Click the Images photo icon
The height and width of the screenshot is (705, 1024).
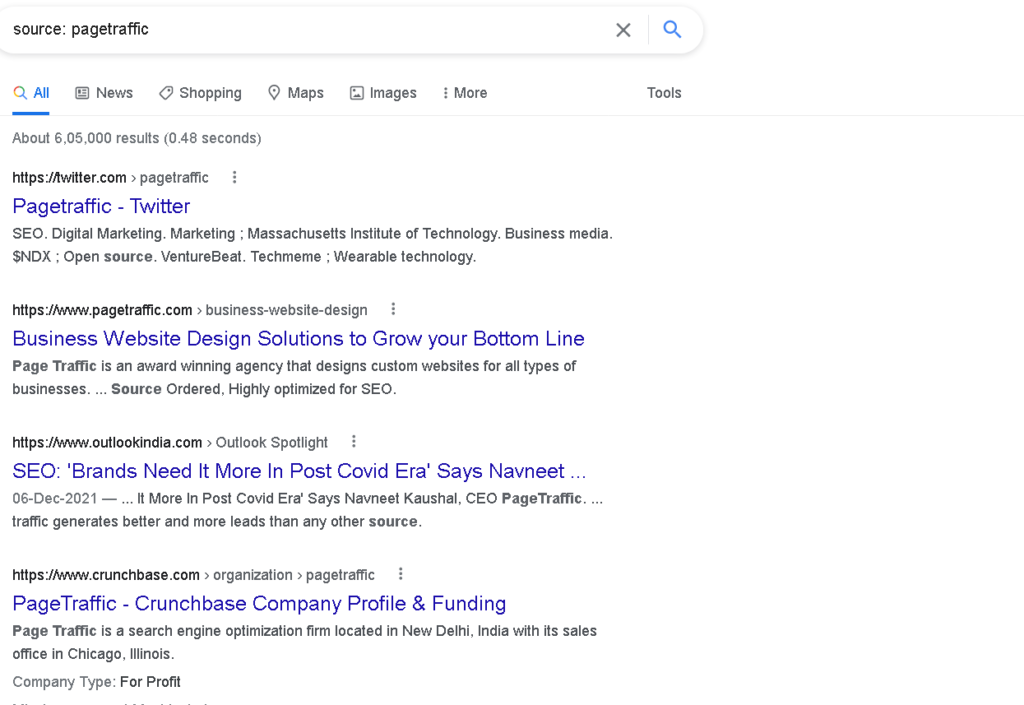[357, 92]
